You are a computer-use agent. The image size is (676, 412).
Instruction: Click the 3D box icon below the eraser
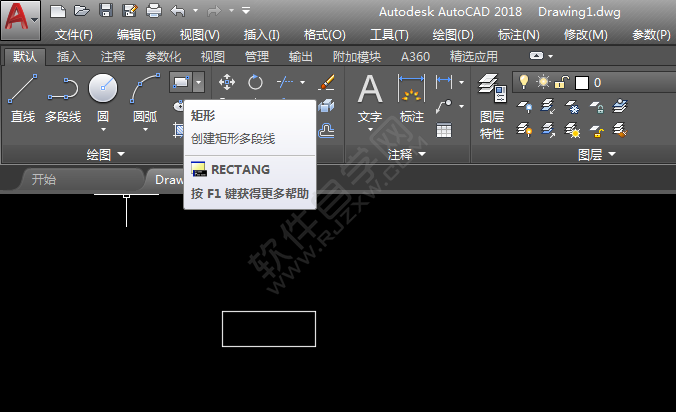pos(326,106)
